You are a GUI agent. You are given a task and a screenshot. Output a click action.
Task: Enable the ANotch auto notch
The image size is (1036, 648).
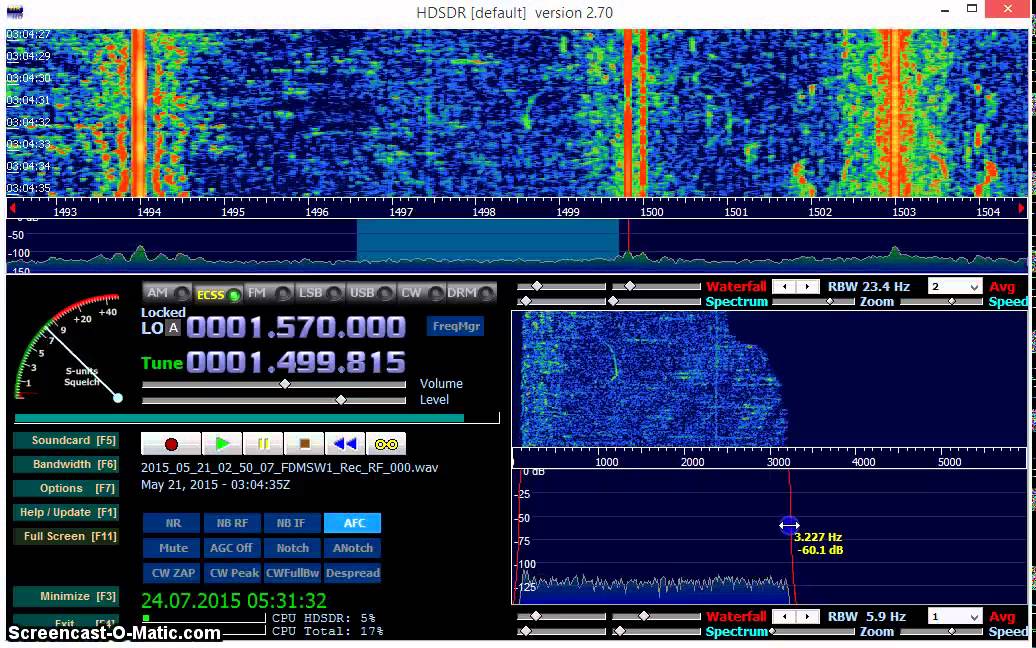coord(352,548)
